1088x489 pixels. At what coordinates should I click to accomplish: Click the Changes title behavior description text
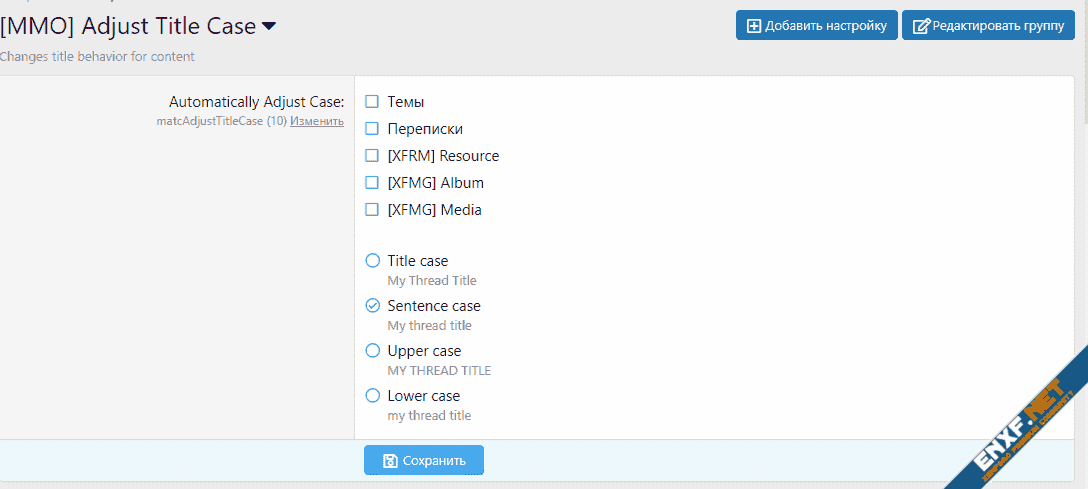[97, 57]
